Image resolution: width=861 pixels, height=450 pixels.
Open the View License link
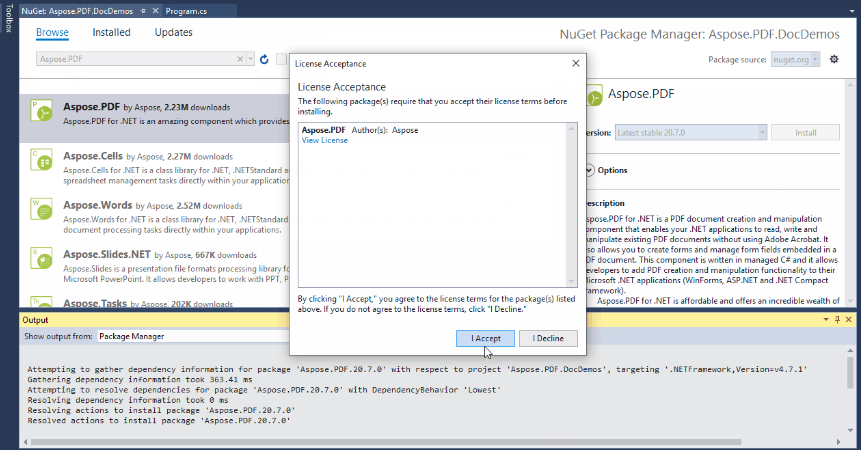tap(324, 141)
